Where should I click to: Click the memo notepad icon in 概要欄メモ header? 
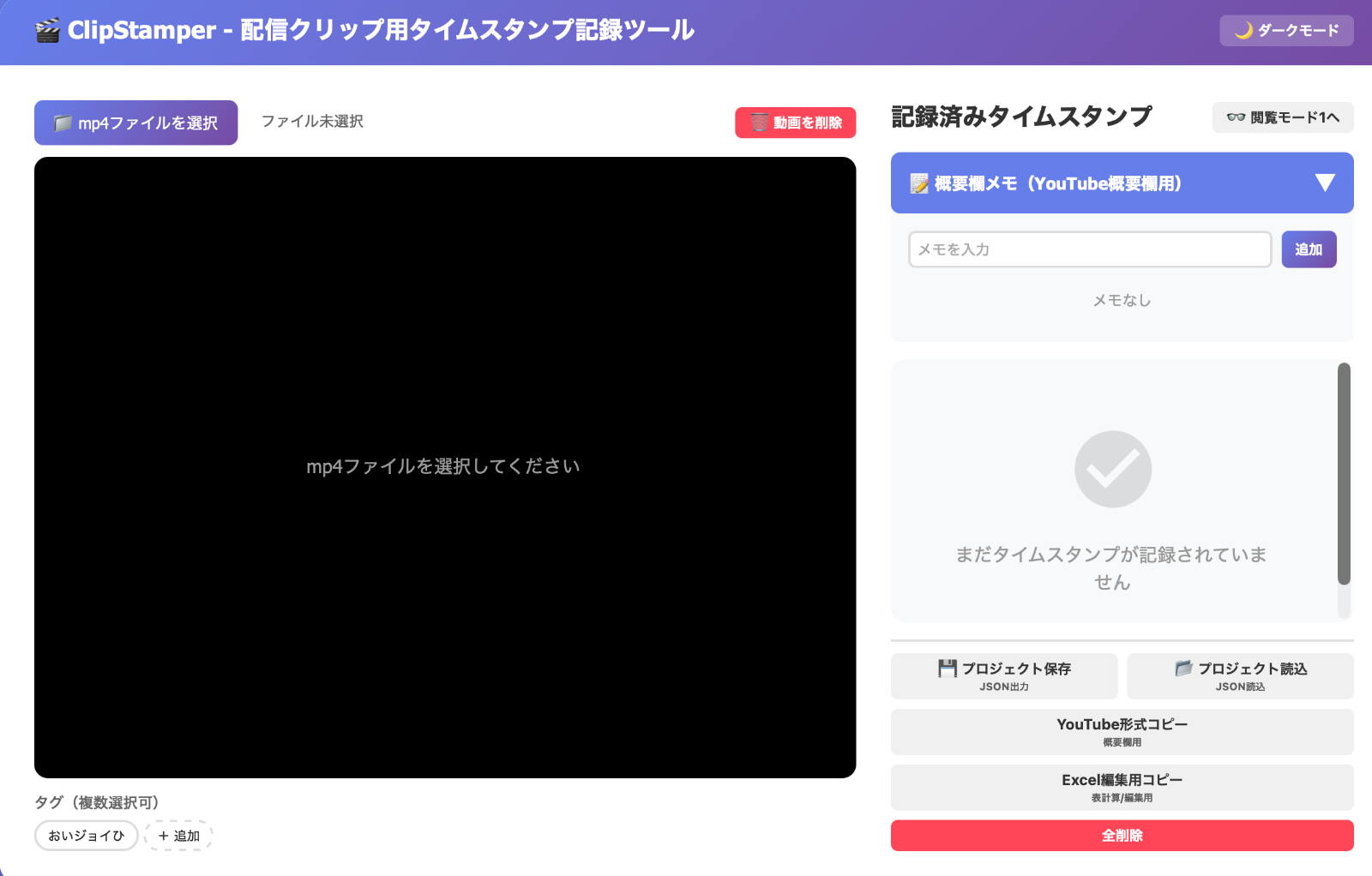click(x=919, y=183)
